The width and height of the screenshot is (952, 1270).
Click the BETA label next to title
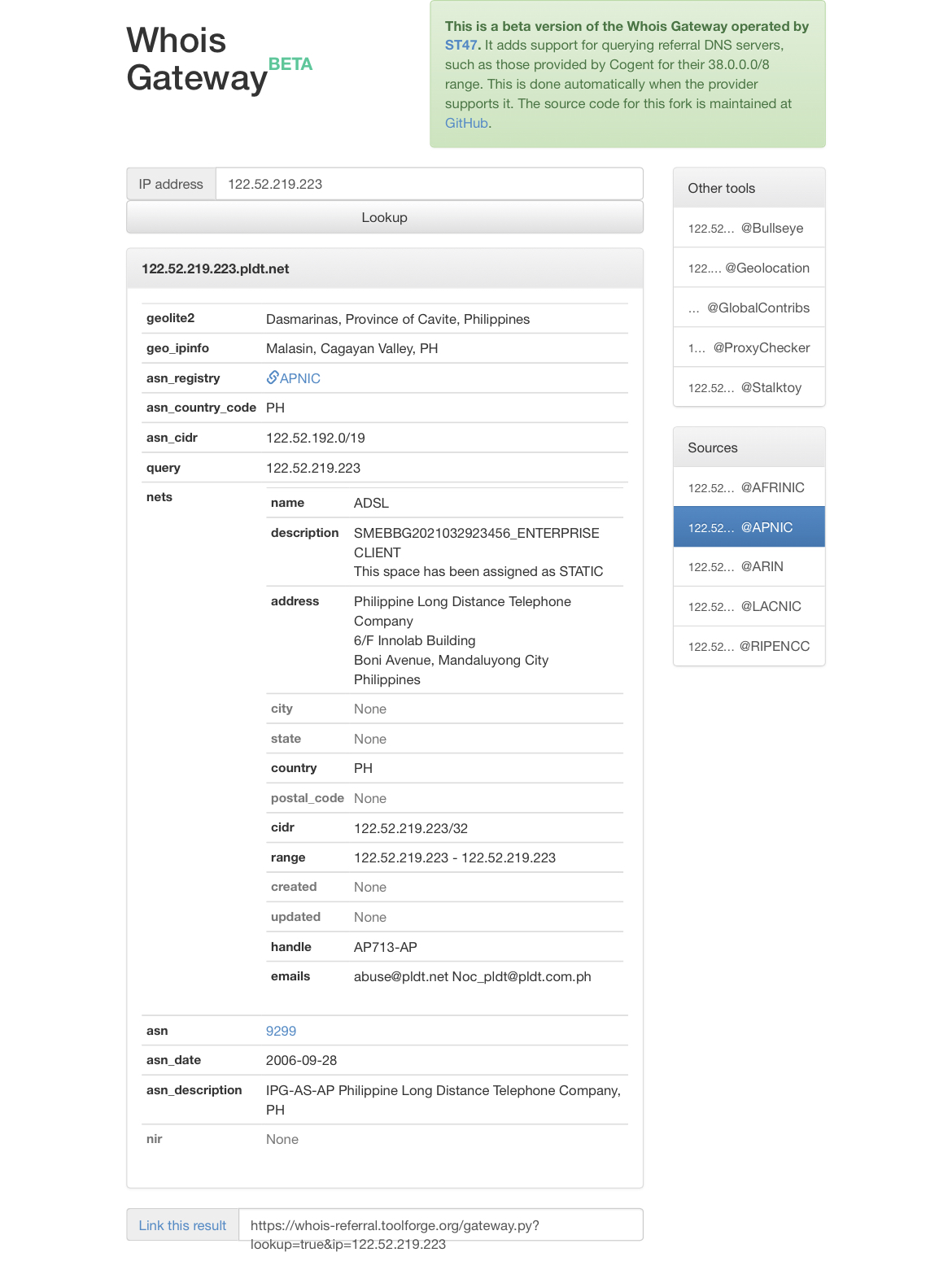pyautogui.click(x=290, y=63)
